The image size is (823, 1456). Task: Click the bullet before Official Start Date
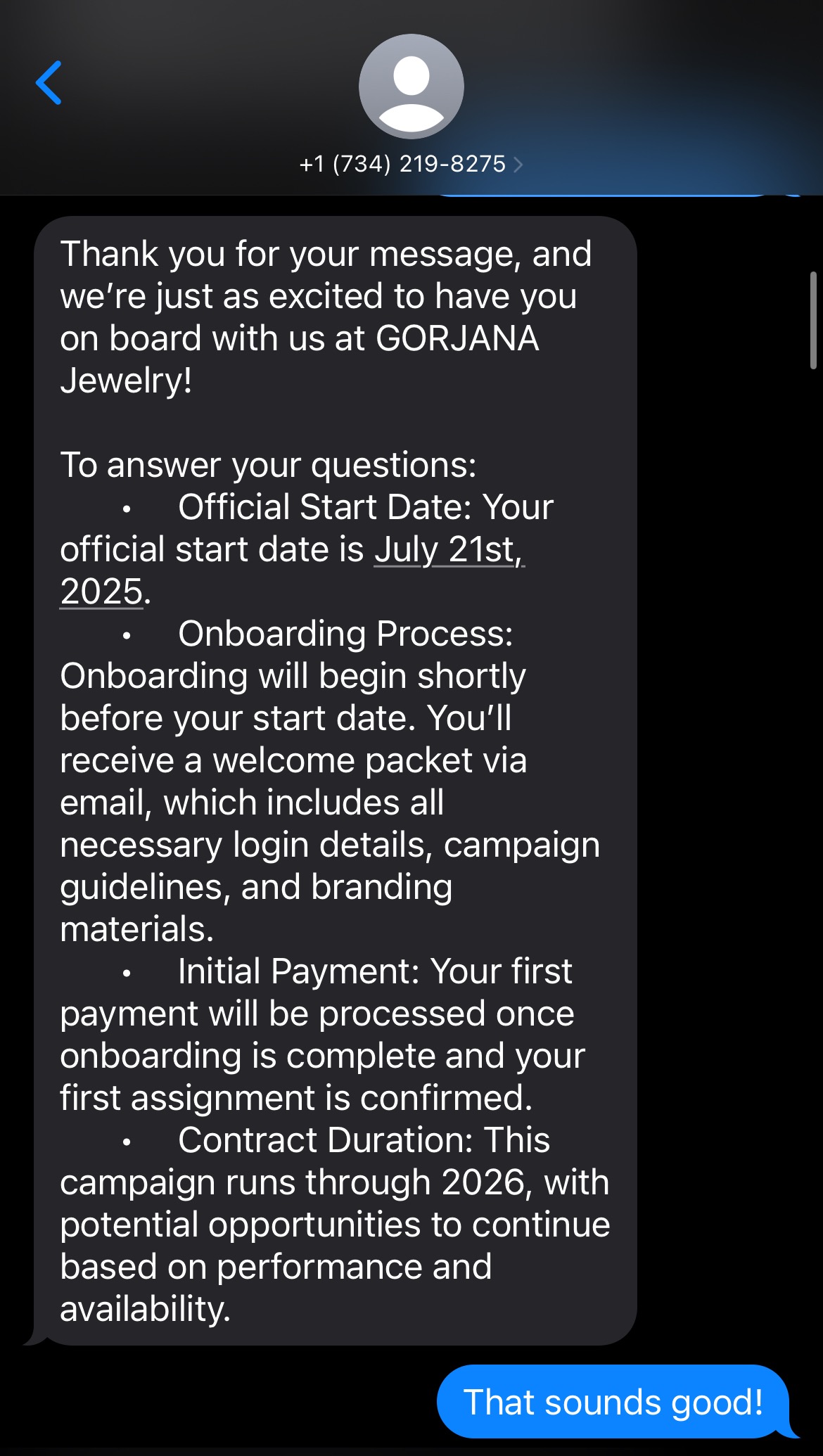point(127,509)
